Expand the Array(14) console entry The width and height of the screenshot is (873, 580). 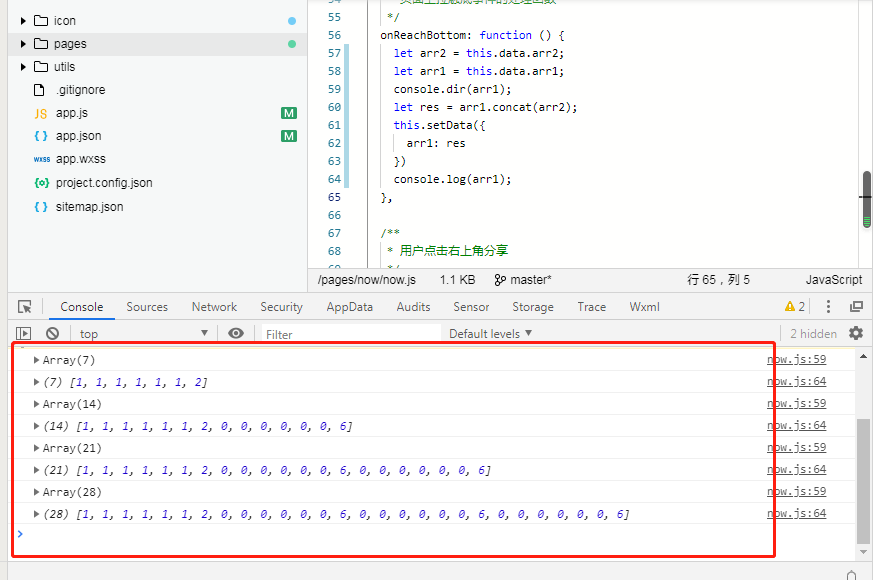36,404
